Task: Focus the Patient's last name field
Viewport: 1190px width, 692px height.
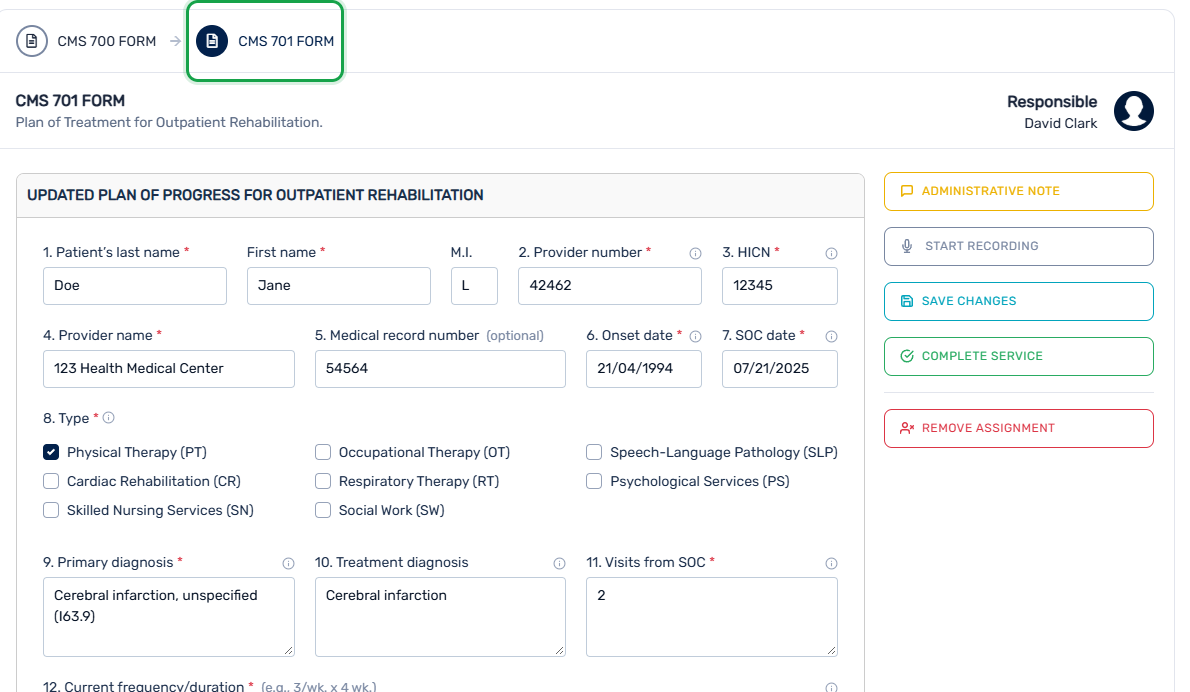Action: tap(135, 286)
